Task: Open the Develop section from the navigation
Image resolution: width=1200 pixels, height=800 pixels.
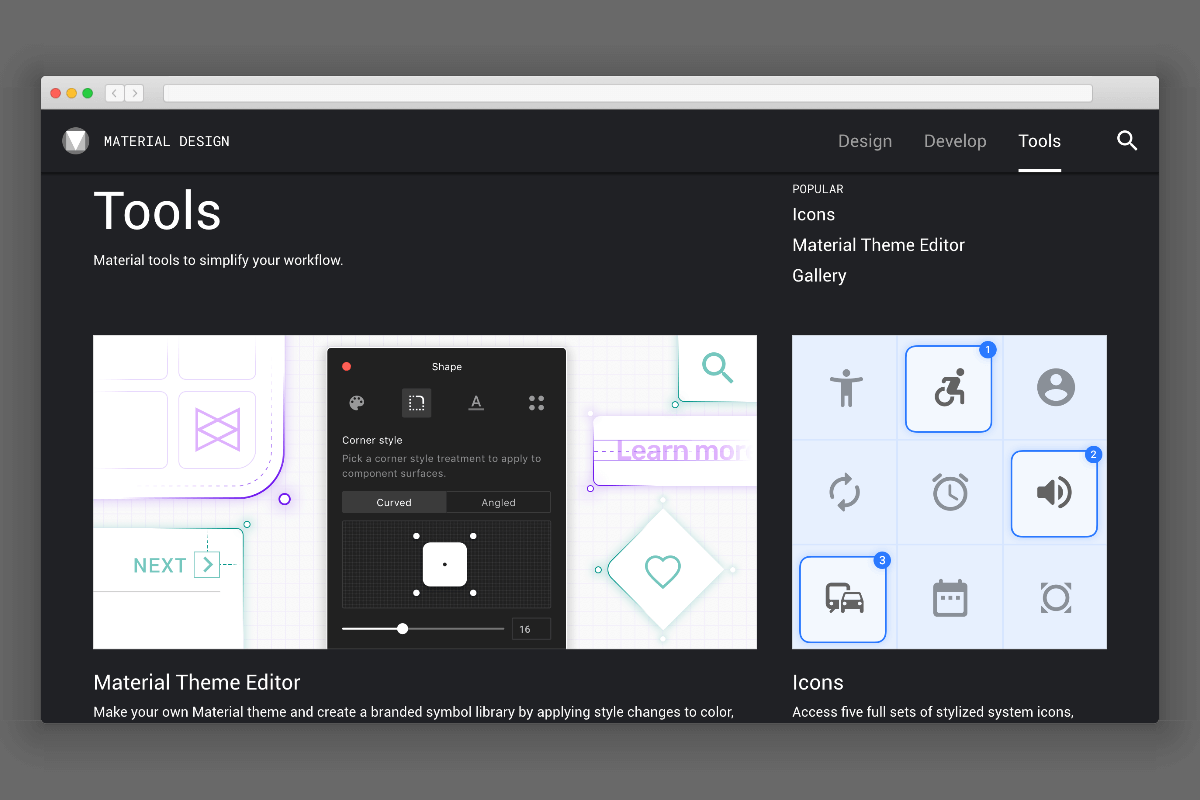Action: [954, 141]
